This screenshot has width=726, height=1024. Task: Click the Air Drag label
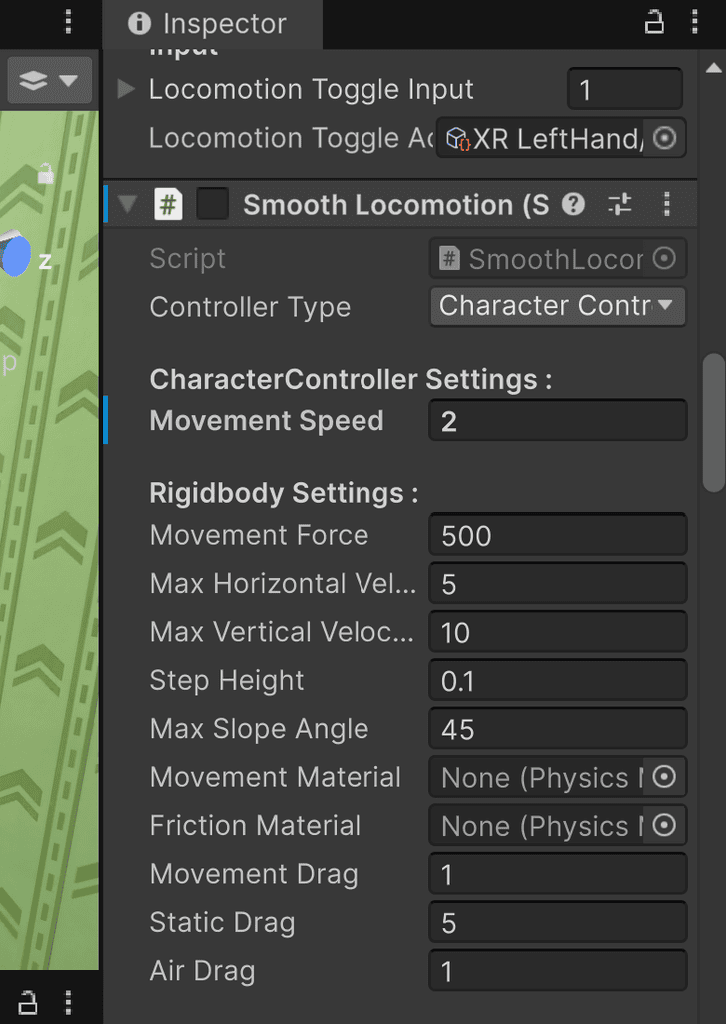click(x=202, y=971)
